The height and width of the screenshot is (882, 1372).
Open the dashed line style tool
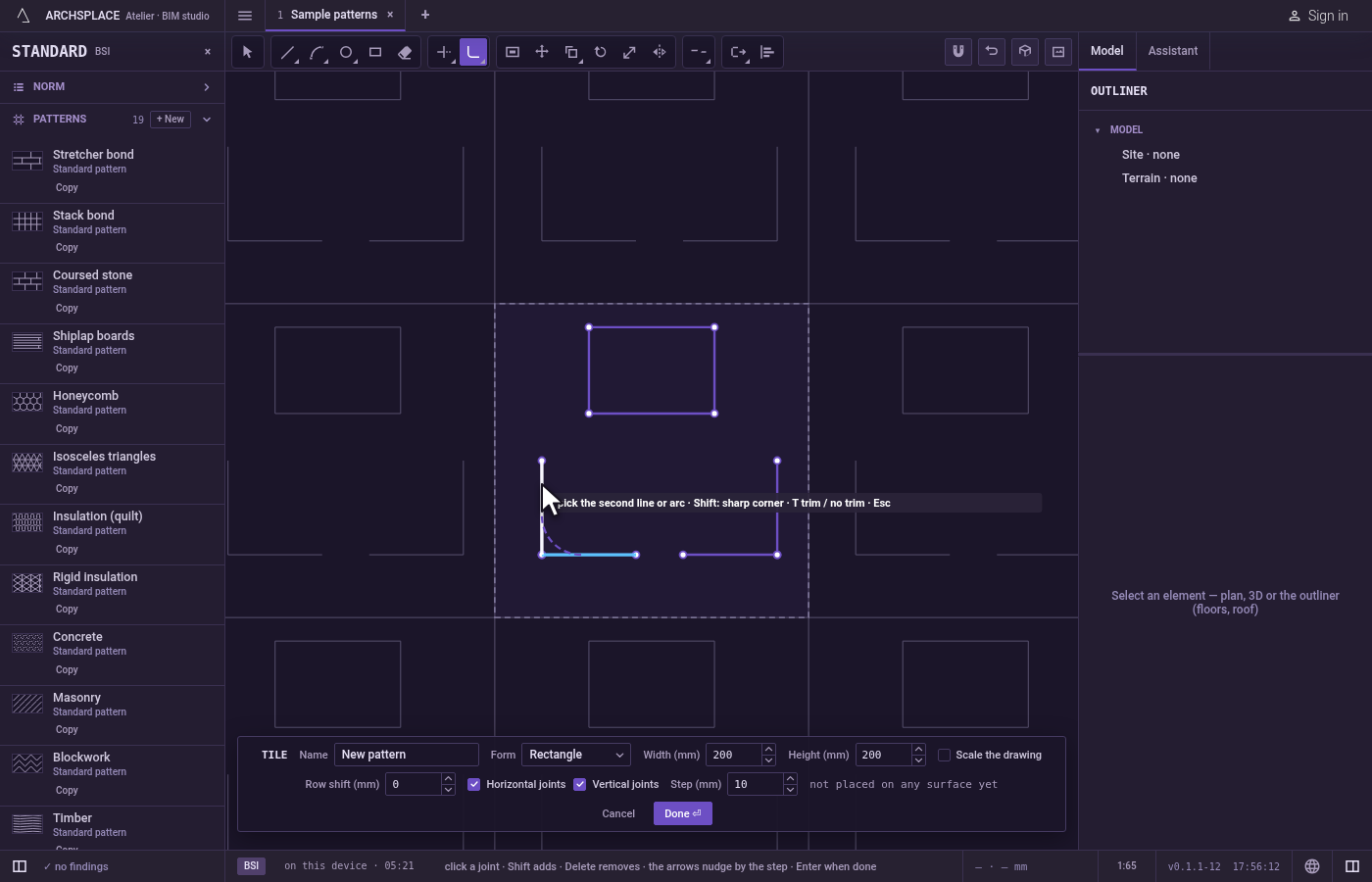[x=699, y=52]
